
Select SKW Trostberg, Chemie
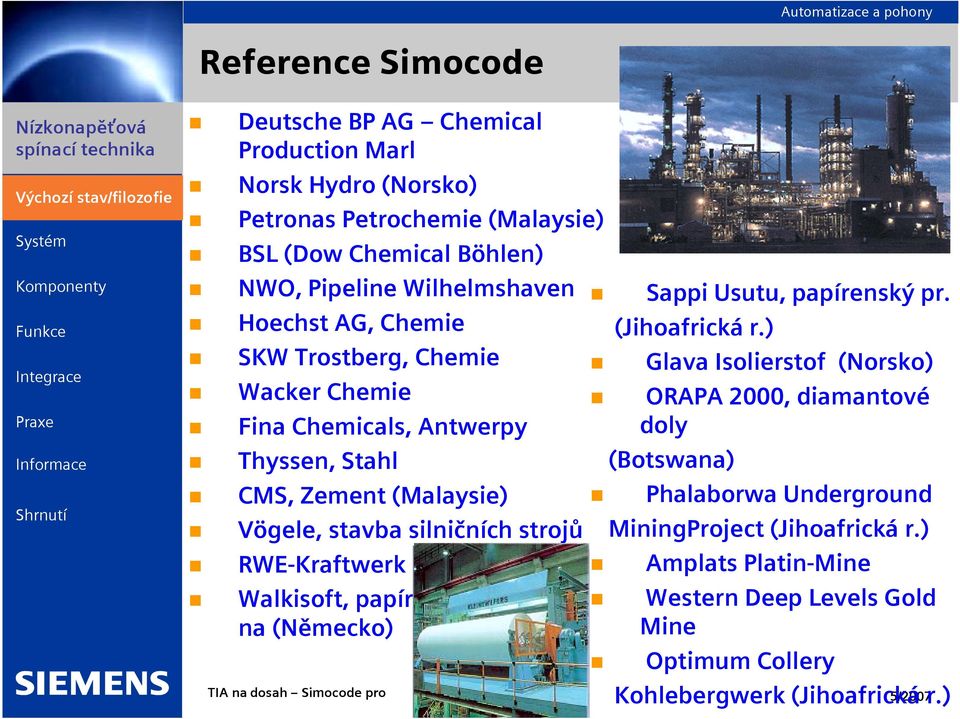[x=369, y=357]
